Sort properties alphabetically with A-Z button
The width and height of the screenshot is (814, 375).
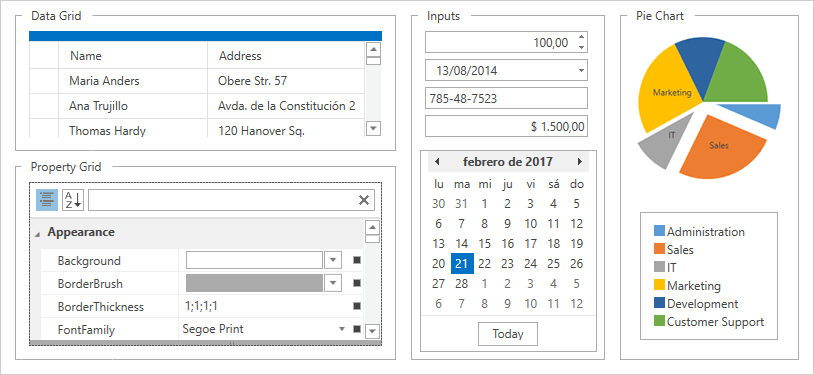click(73, 200)
